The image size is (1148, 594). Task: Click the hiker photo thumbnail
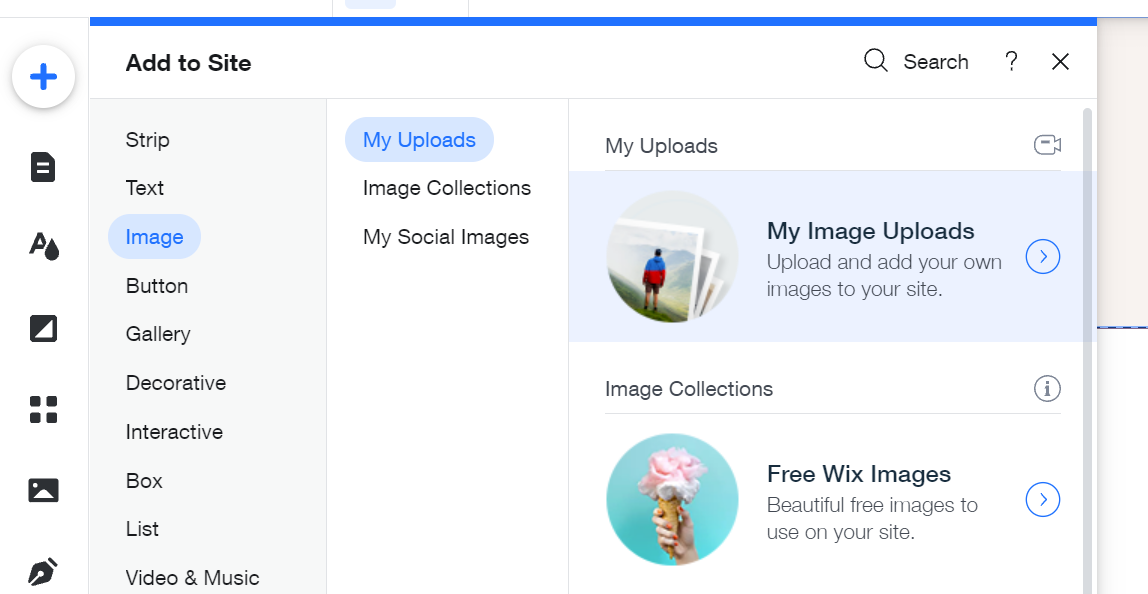pos(672,256)
